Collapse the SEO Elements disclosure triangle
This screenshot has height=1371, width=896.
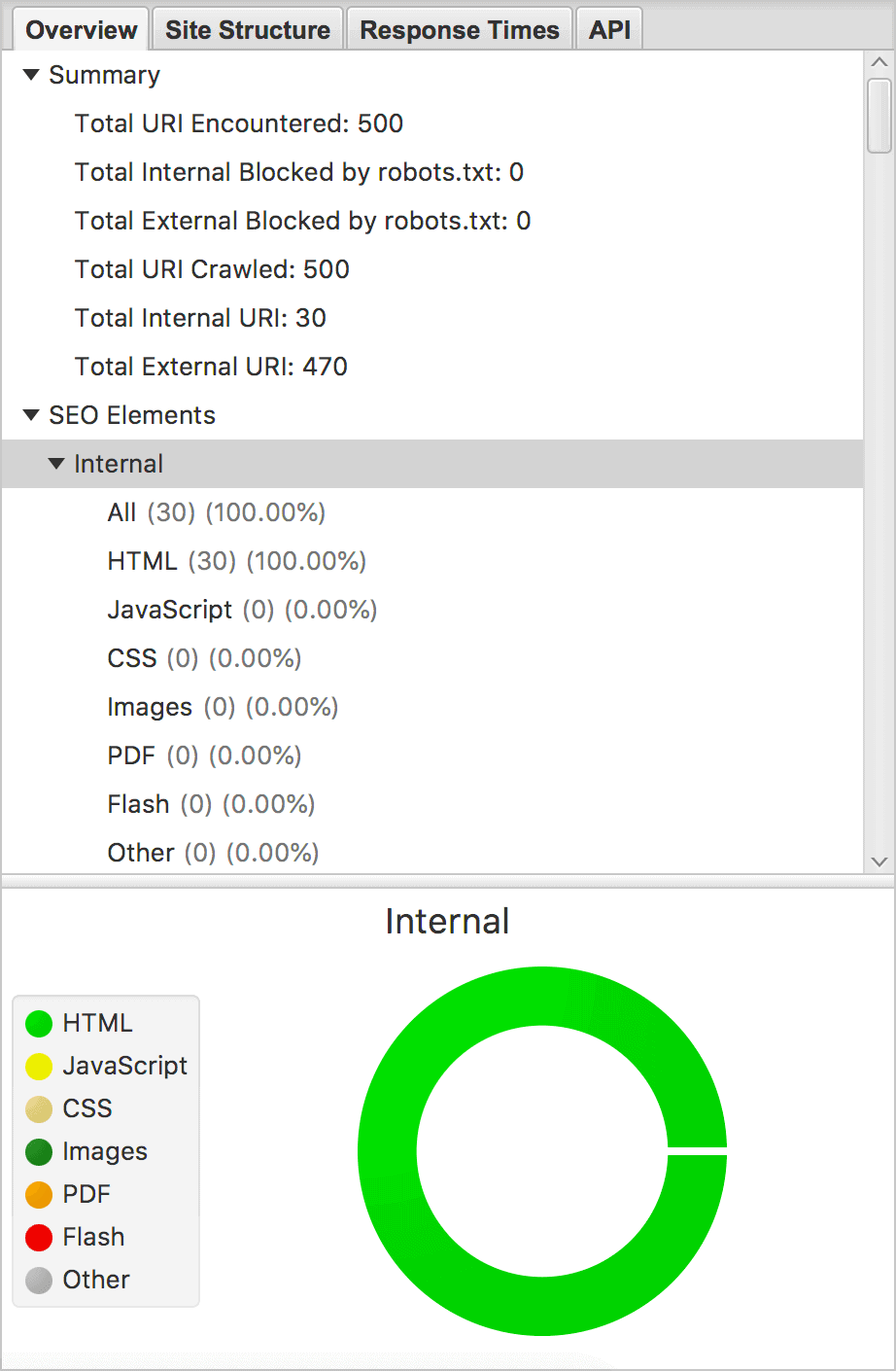pos(31,415)
